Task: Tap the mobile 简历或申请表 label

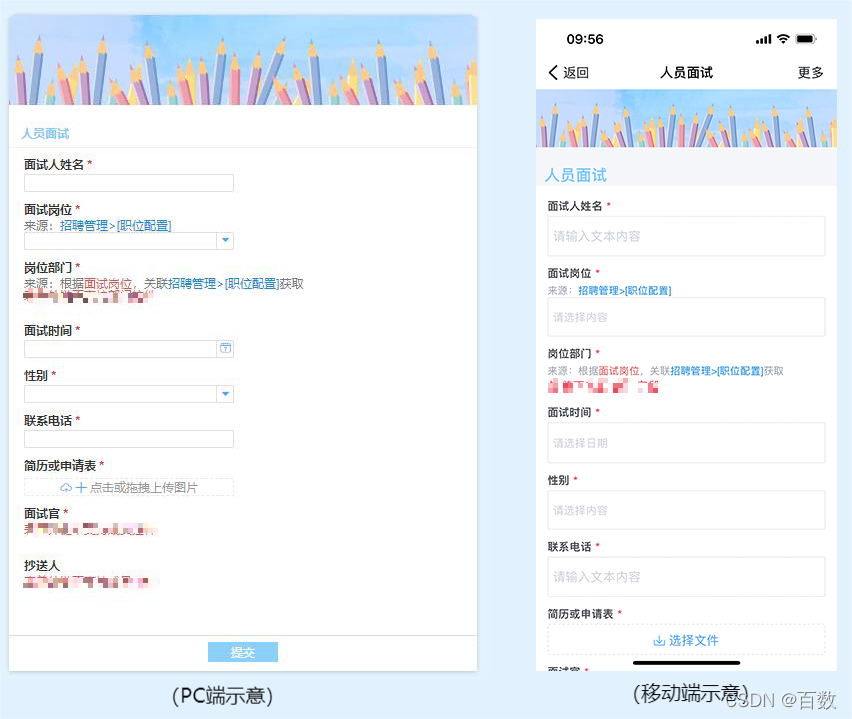Action: [580, 614]
